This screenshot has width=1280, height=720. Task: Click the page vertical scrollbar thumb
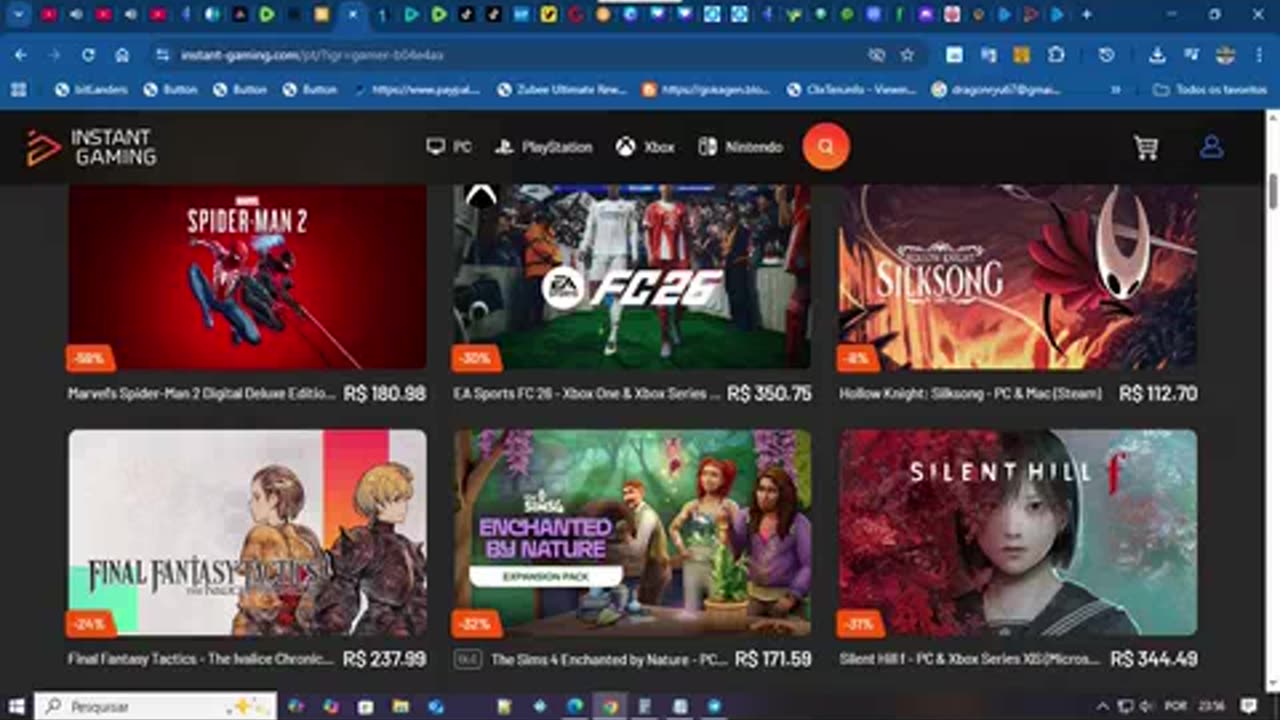1273,190
